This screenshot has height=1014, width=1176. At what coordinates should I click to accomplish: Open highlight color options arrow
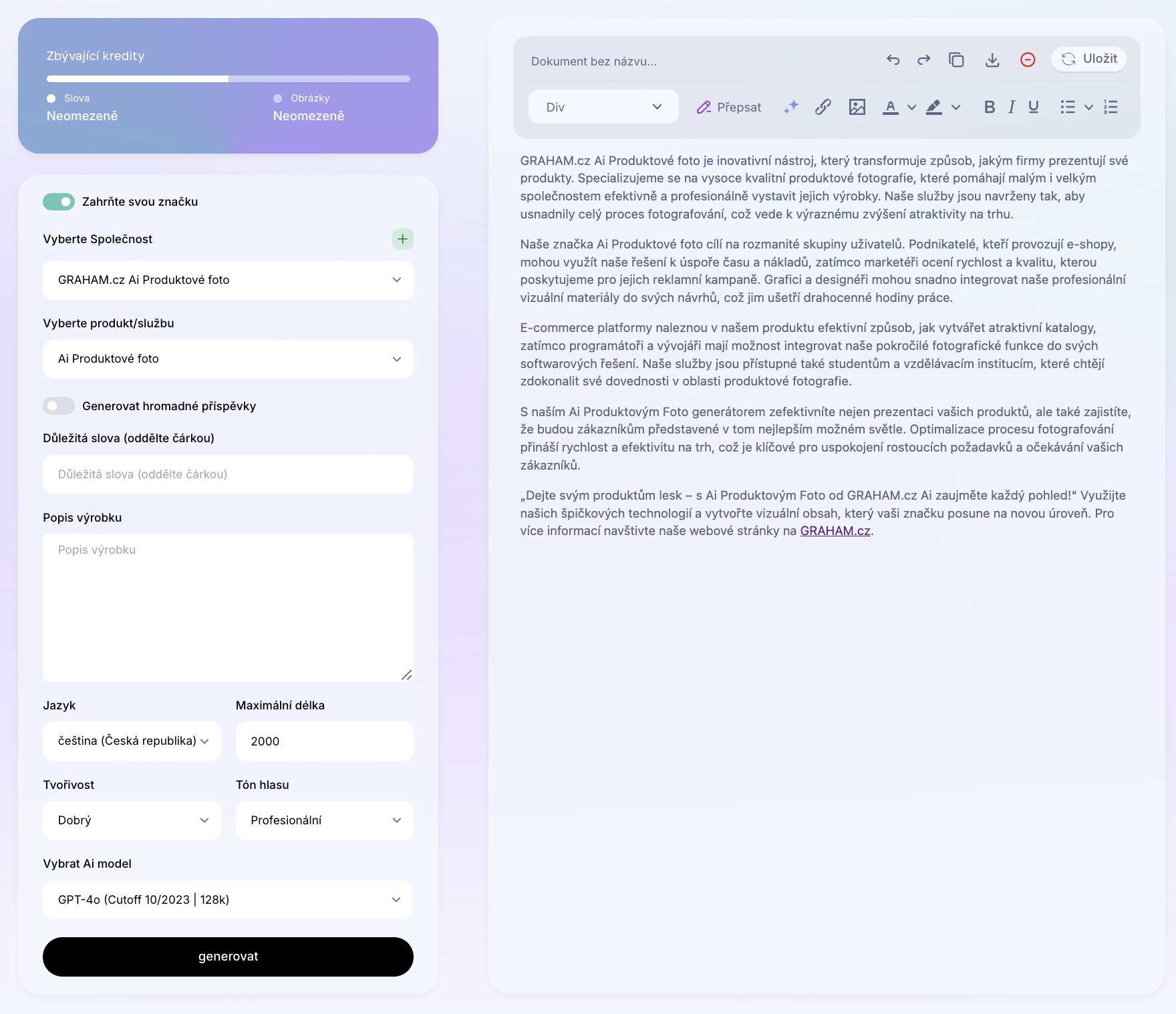coord(955,107)
